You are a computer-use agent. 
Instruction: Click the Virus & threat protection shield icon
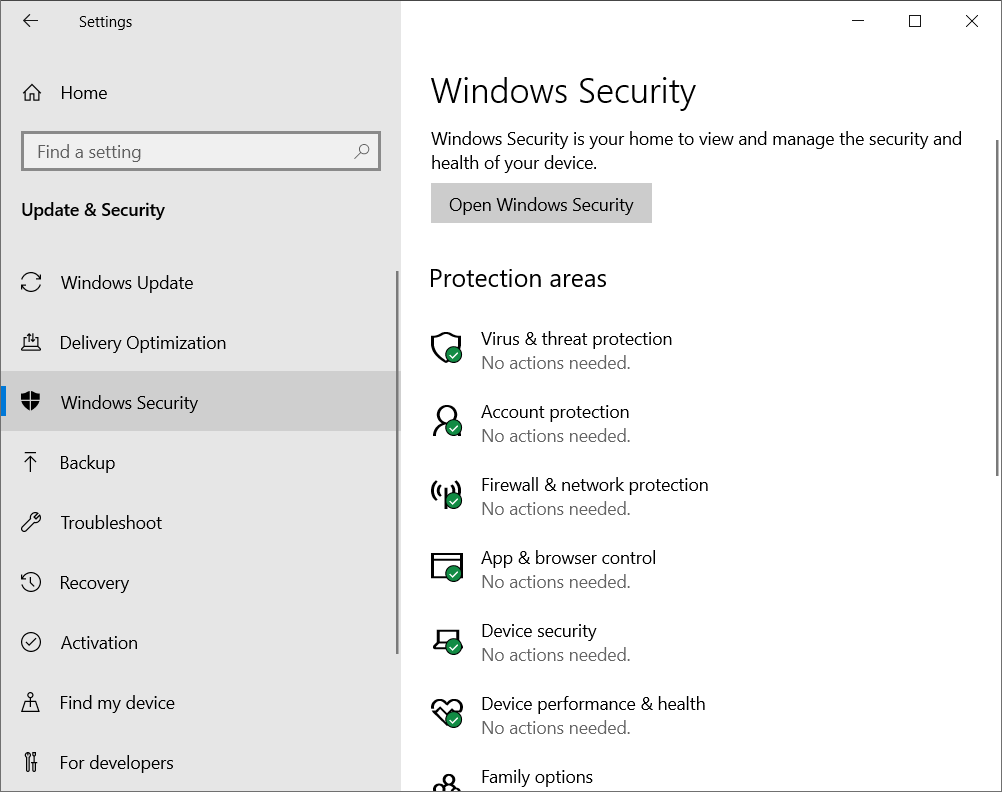click(446, 348)
